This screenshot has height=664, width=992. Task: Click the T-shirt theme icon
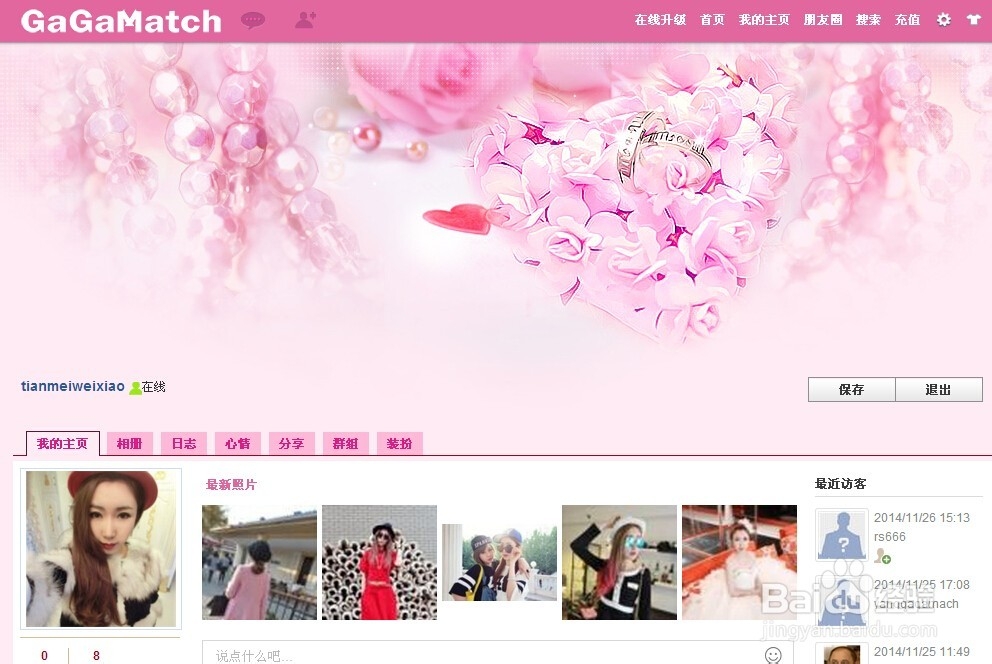[x=974, y=20]
